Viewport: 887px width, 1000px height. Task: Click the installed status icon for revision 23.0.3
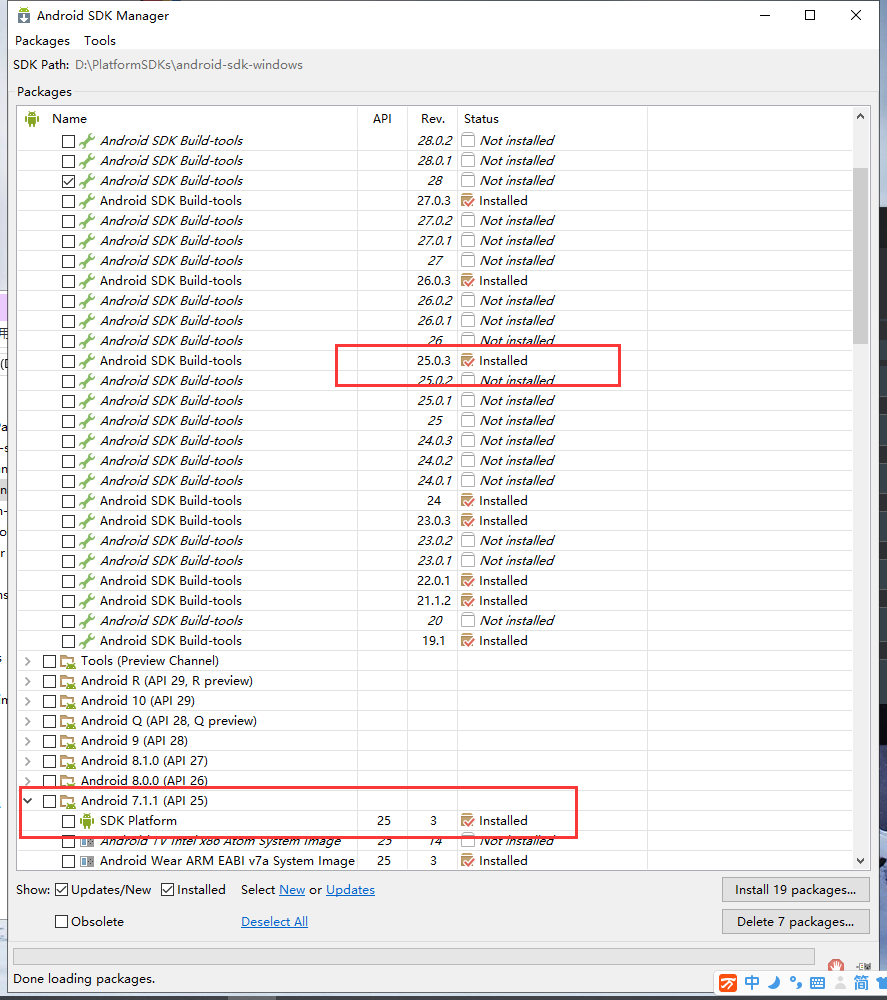pyautogui.click(x=468, y=521)
